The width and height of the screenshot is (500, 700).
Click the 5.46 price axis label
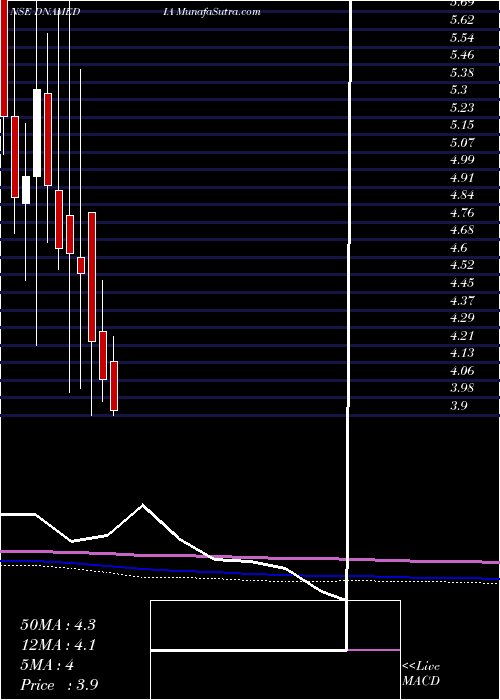pyautogui.click(x=462, y=55)
